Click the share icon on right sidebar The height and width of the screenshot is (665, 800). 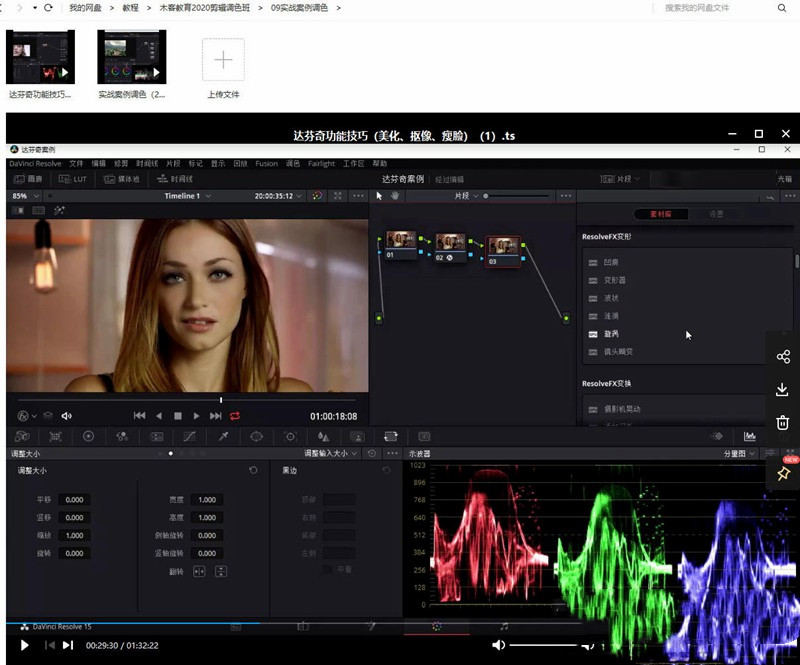pos(783,357)
